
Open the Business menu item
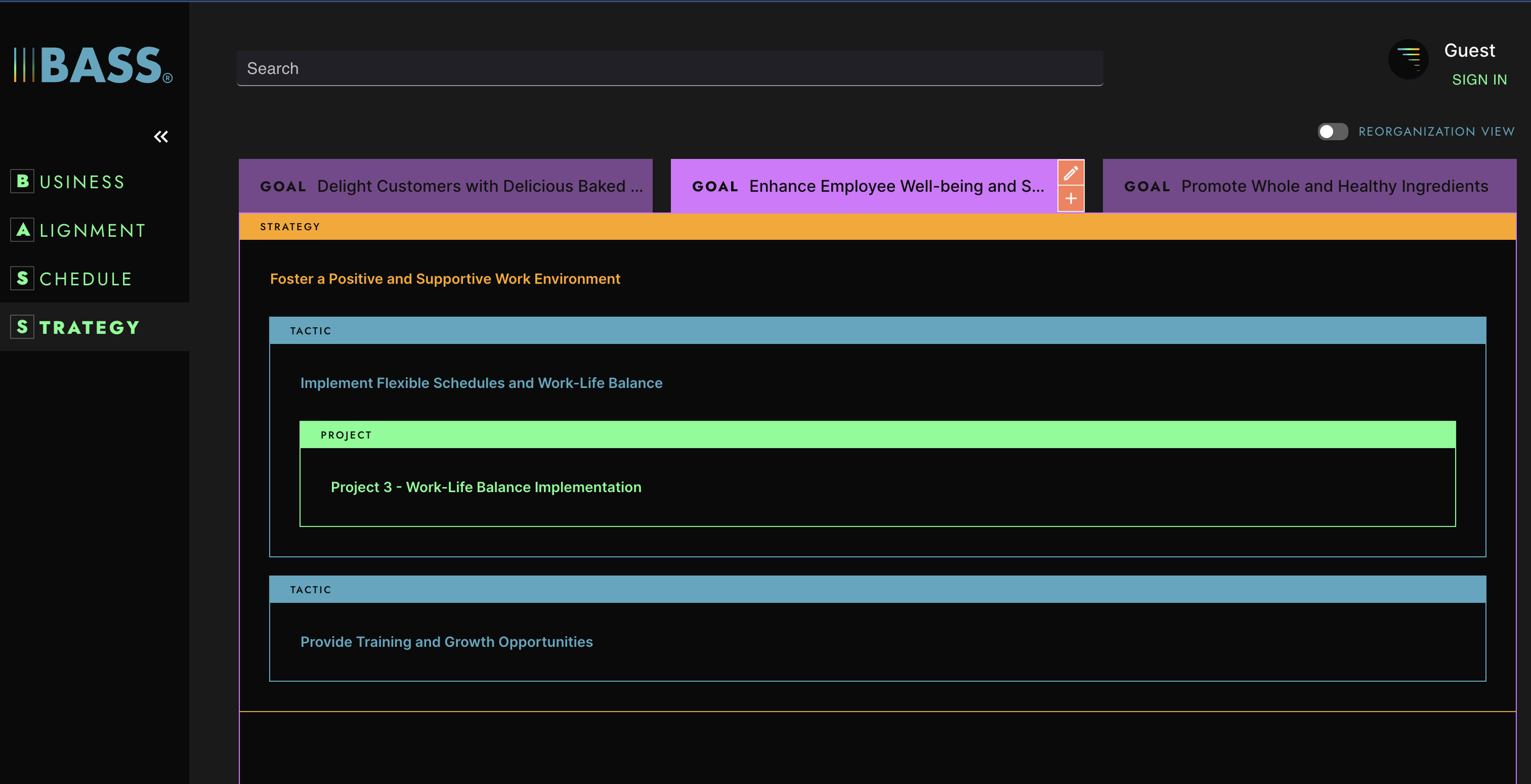[82, 182]
